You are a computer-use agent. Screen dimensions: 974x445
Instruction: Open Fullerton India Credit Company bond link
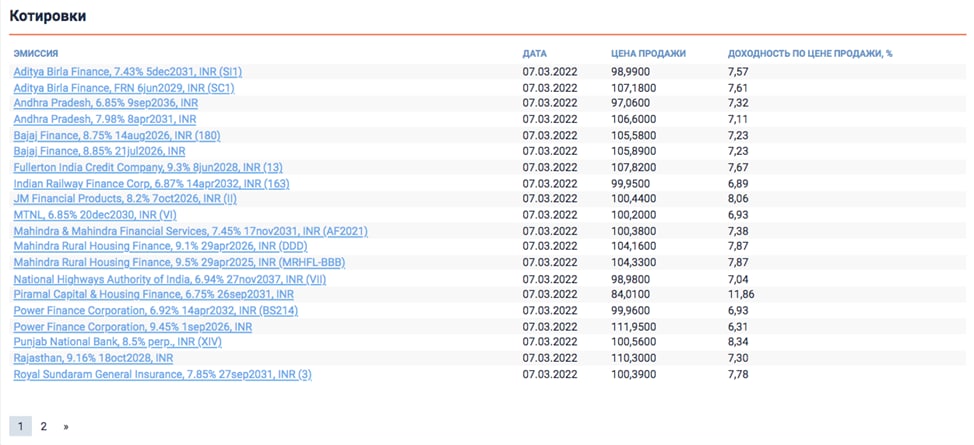click(x=148, y=167)
